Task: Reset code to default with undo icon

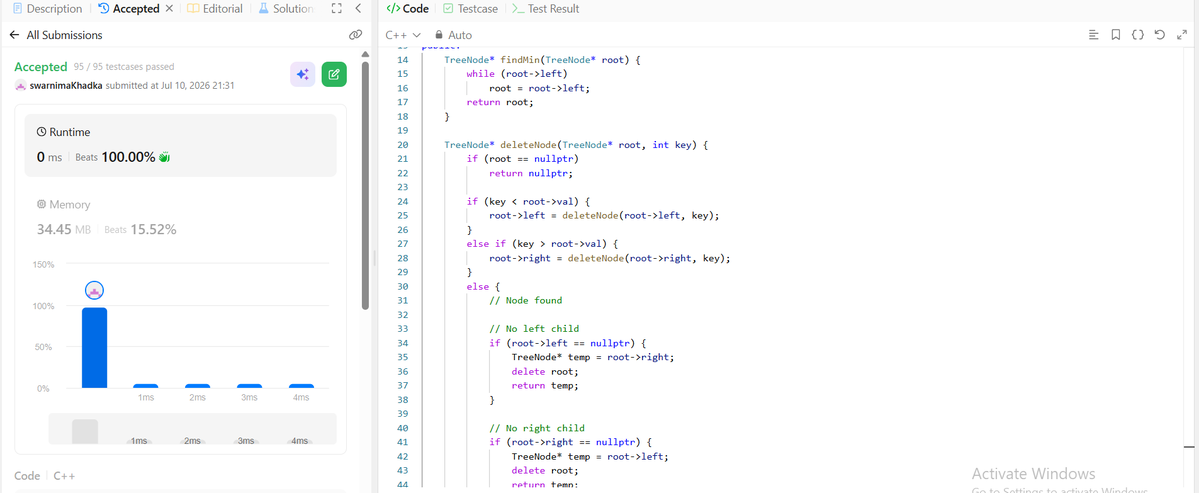Action: (x=1160, y=35)
